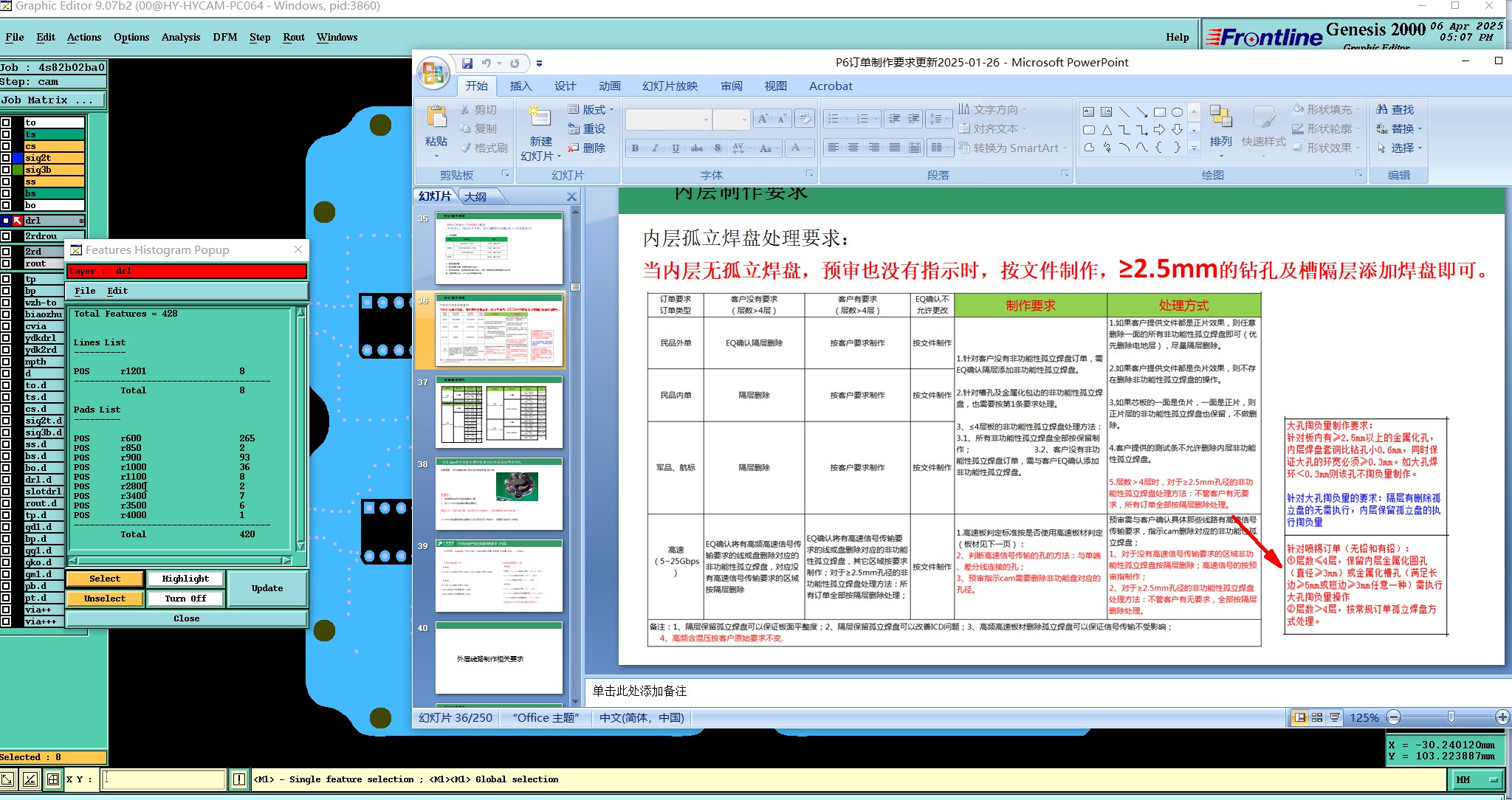This screenshot has width=1512, height=800.
Task: Switch to slide sorter view in status bar
Action: coord(1317,717)
